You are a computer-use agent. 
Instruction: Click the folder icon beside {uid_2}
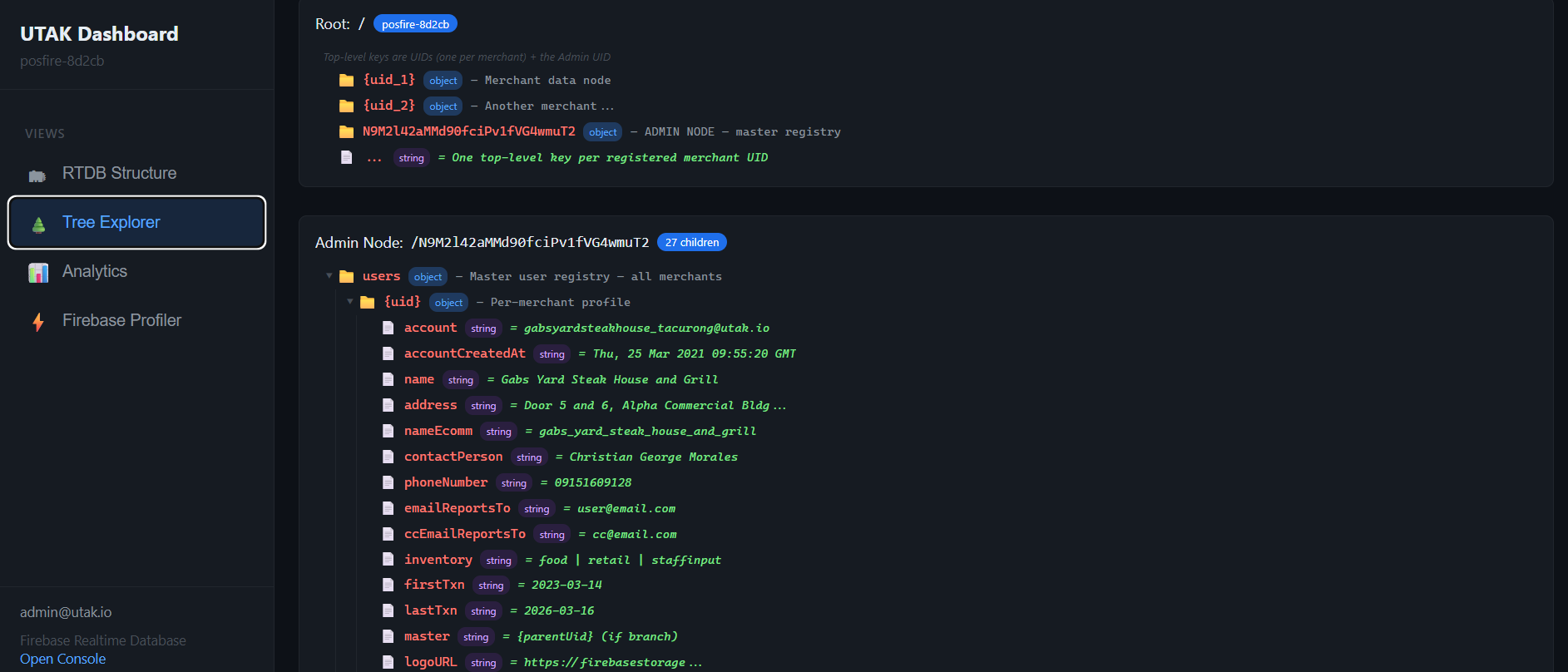(347, 106)
